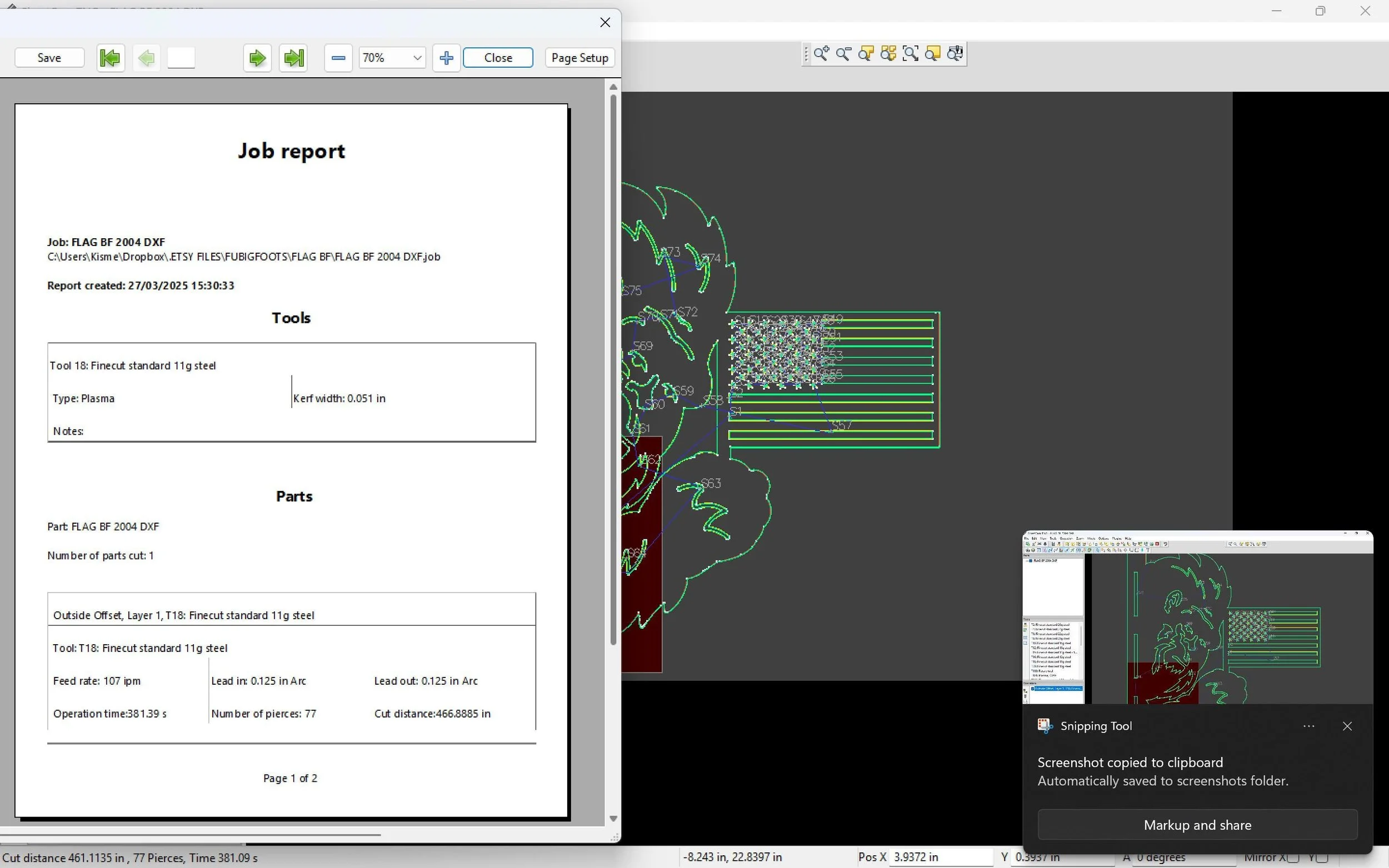
Task: Open Snipping Tool notification options (three dots)
Action: pos(1308,726)
